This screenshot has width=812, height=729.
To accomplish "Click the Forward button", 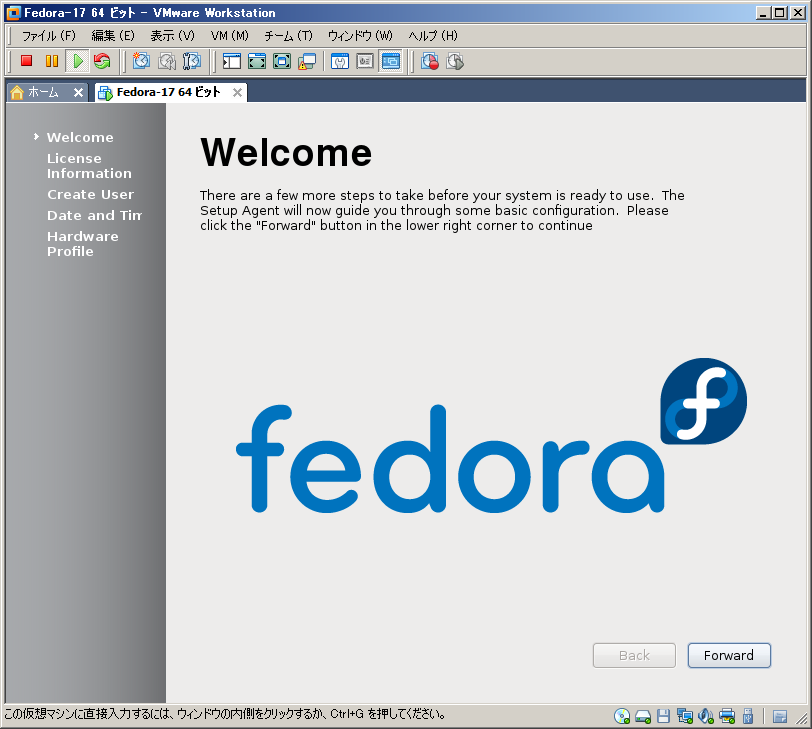I will [729, 656].
